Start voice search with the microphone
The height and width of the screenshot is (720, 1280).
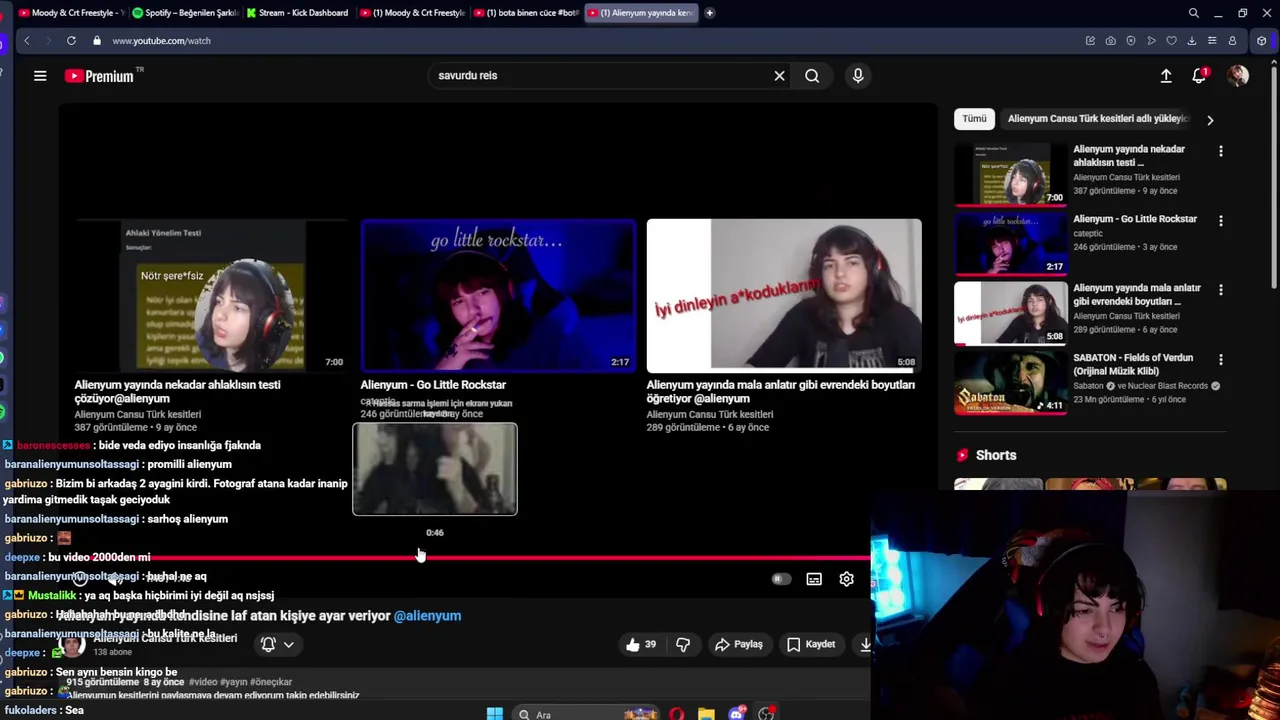click(x=858, y=76)
